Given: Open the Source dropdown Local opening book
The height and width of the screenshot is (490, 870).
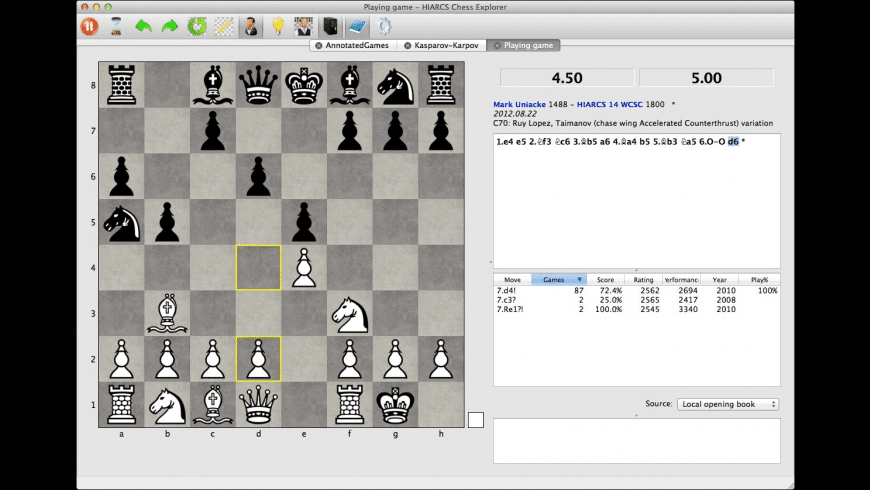Looking at the screenshot, I should 728,404.
